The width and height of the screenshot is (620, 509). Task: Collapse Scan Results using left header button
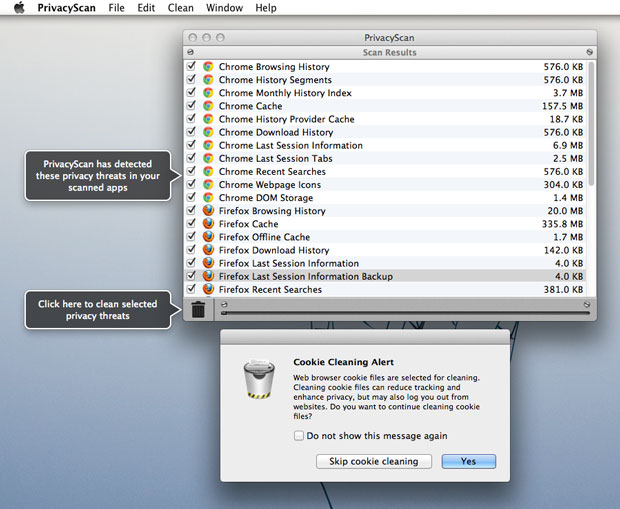190,52
